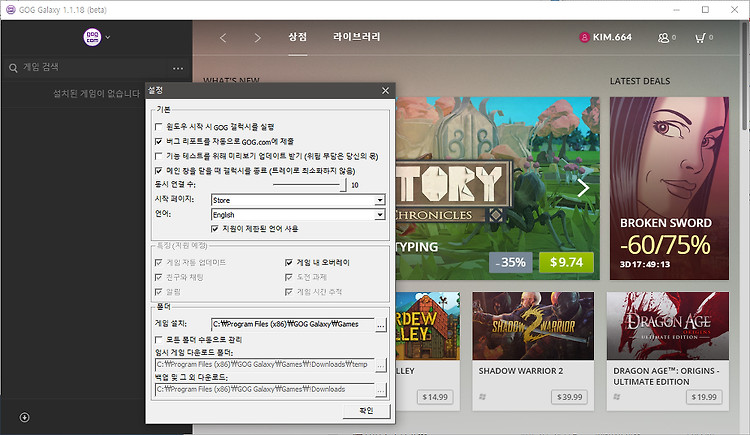
Task: Click the $14.99 Stardew Valley price
Action: tap(435, 397)
